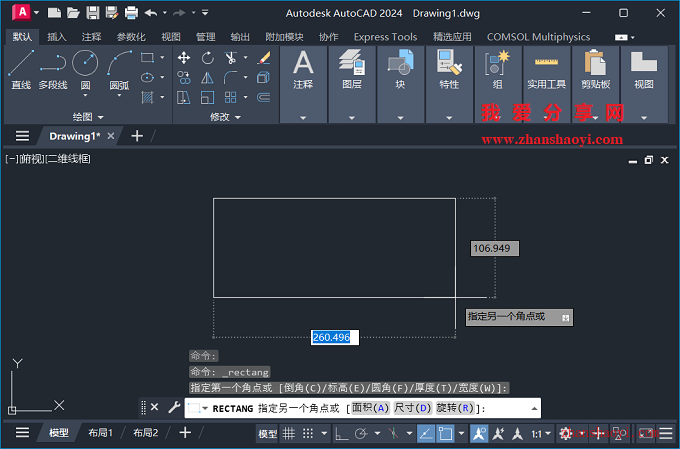Viewport: 680px width, 449px height.
Task: Toggle 2D object snap in status bar
Action: click(445, 433)
